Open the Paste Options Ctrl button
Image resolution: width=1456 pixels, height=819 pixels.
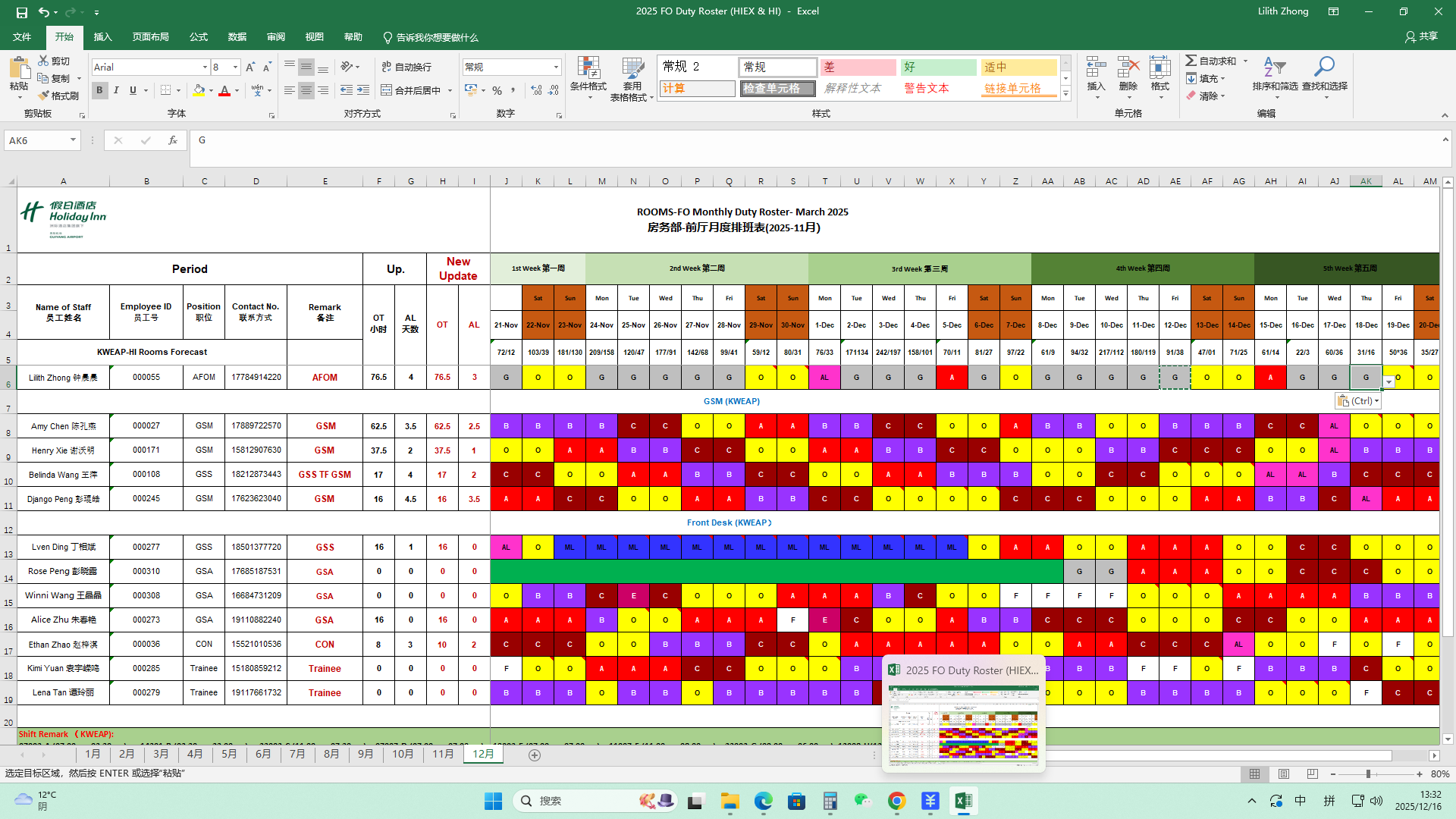pyautogui.click(x=1358, y=401)
